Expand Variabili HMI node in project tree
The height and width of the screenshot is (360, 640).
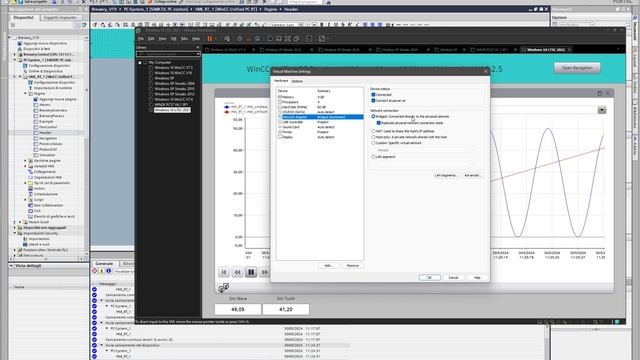tap(25, 166)
